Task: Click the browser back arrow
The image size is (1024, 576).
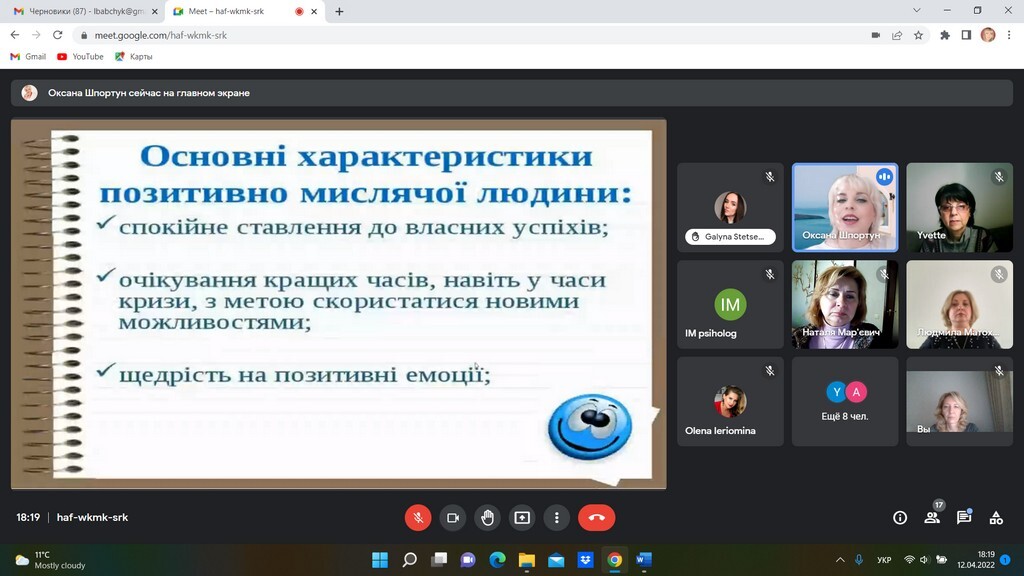Action: pyautogui.click(x=15, y=35)
